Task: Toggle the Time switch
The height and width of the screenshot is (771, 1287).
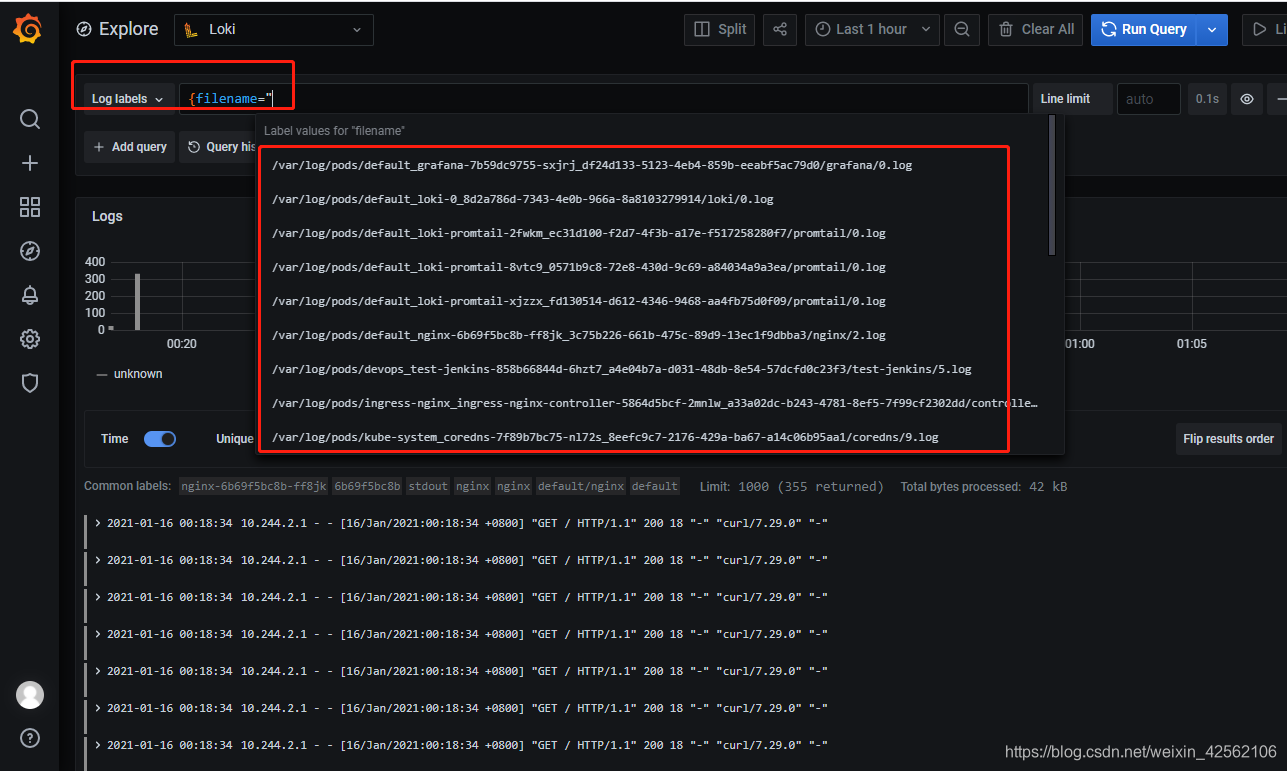Action: pyautogui.click(x=160, y=439)
